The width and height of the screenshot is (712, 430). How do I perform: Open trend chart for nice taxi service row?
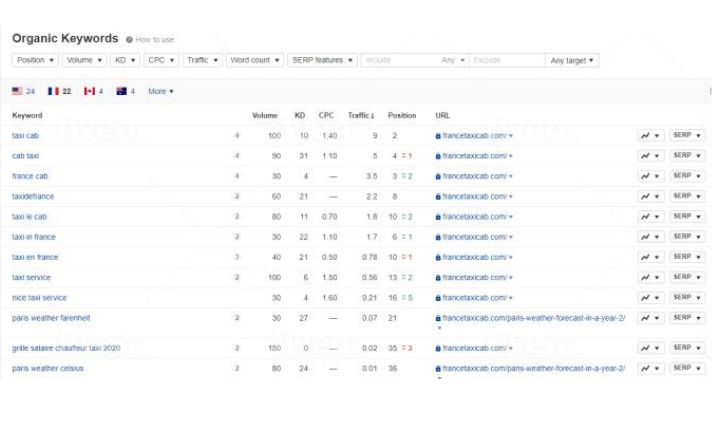tap(651, 298)
